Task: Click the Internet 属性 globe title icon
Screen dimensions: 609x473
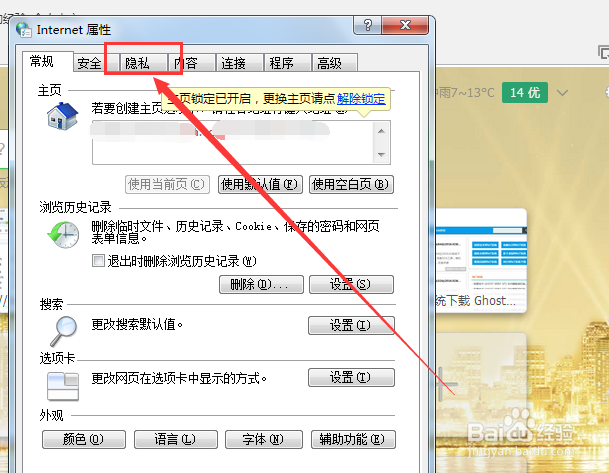Action: 24,30
